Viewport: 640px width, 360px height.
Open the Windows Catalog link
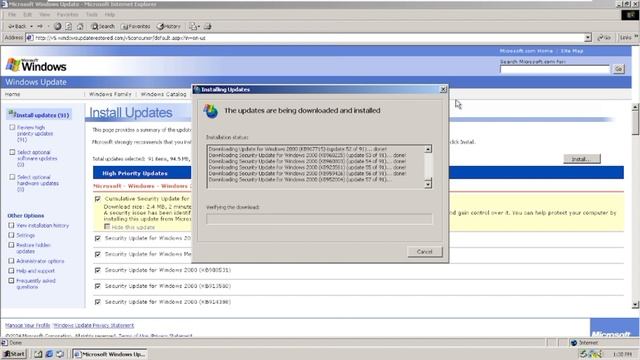point(163,94)
